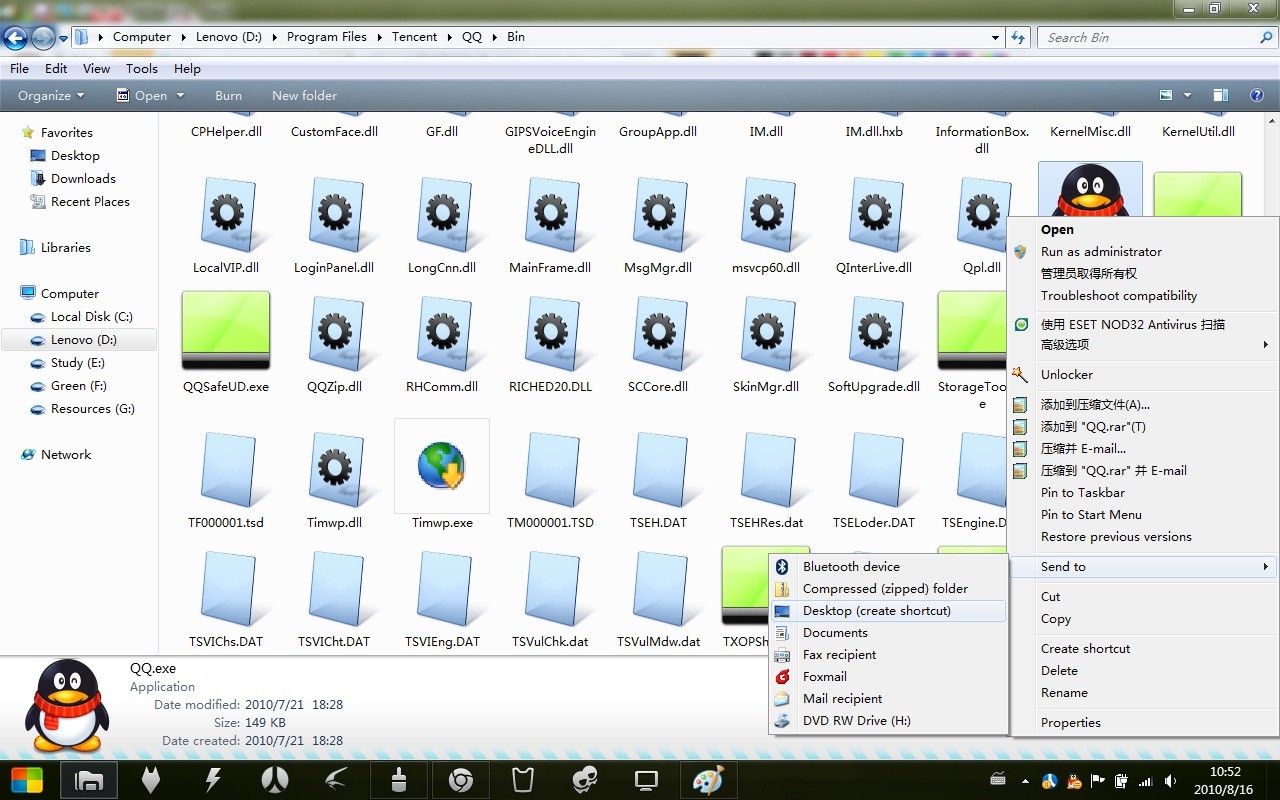
Task: Select the LongCnn.dll file icon
Action: pyautogui.click(x=442, y=214)
